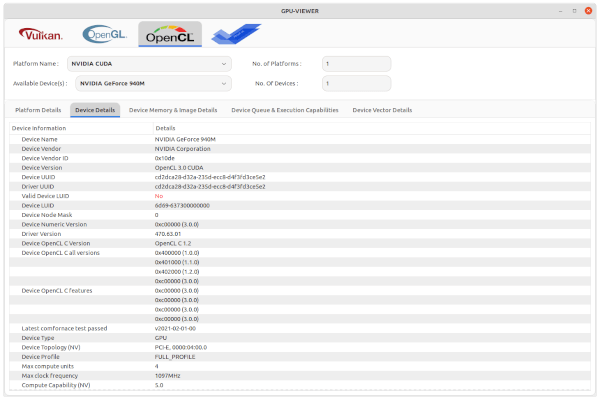
Task: Select the Device Version row
Action: click(300, 168)
